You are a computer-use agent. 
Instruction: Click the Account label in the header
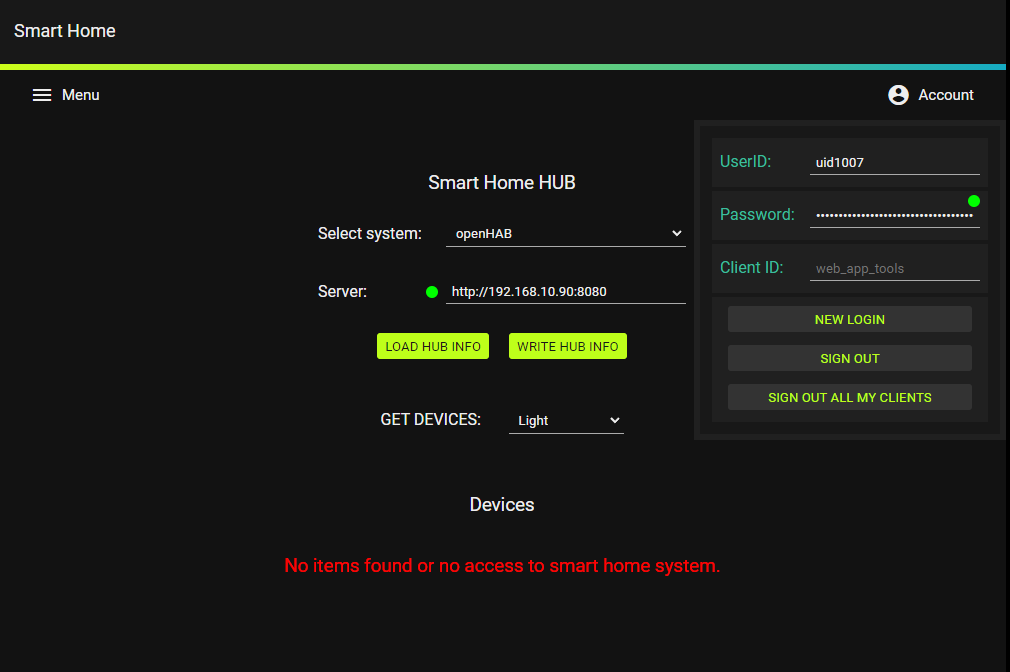pos(946,94)
